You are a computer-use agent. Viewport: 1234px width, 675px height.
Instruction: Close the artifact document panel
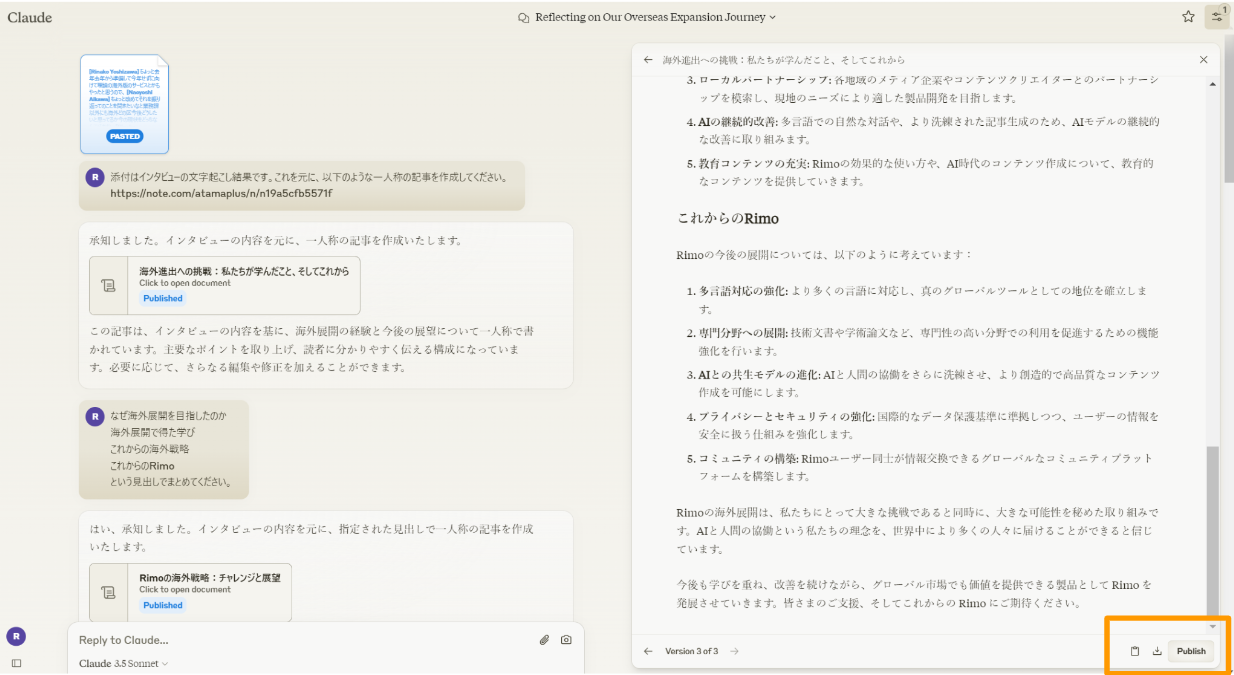coord(1203,60)
